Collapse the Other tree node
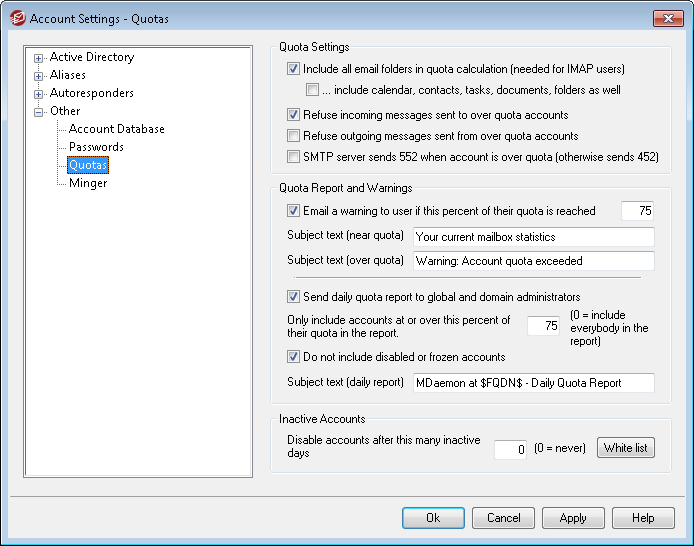The image size is (694, 546). coord(39,112)
